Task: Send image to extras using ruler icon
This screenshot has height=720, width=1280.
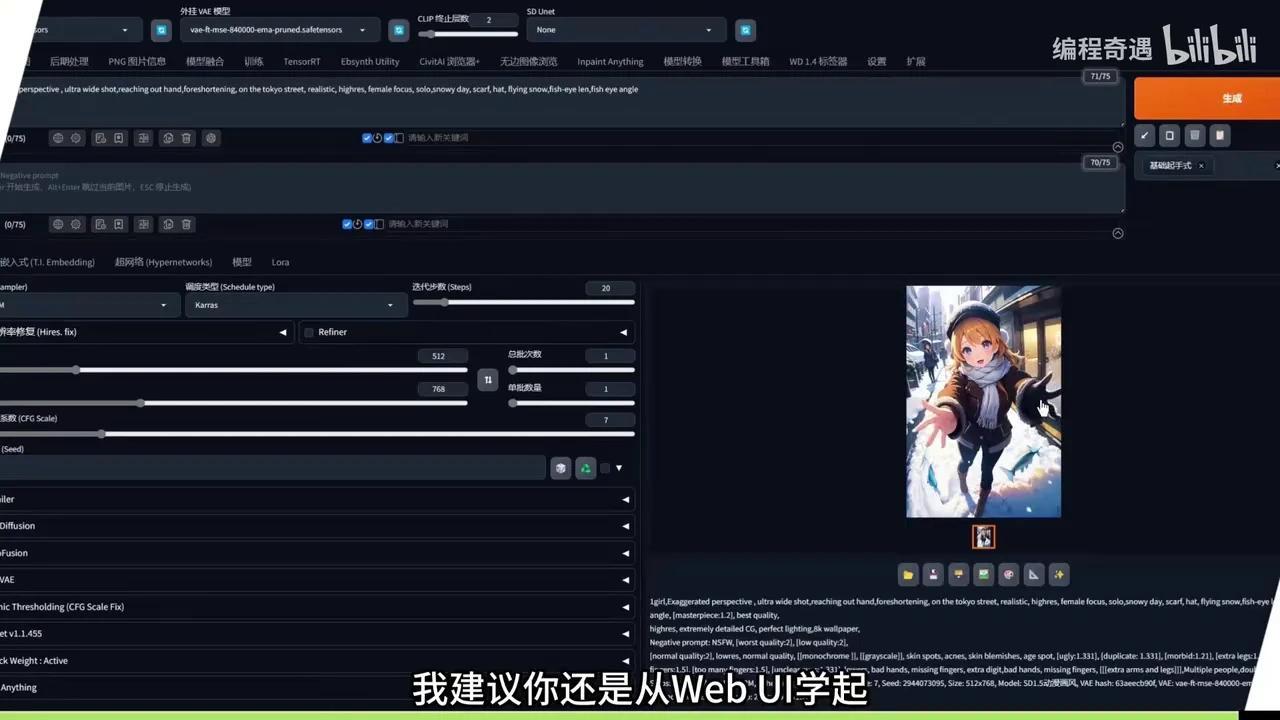Action: [1033, 574]
